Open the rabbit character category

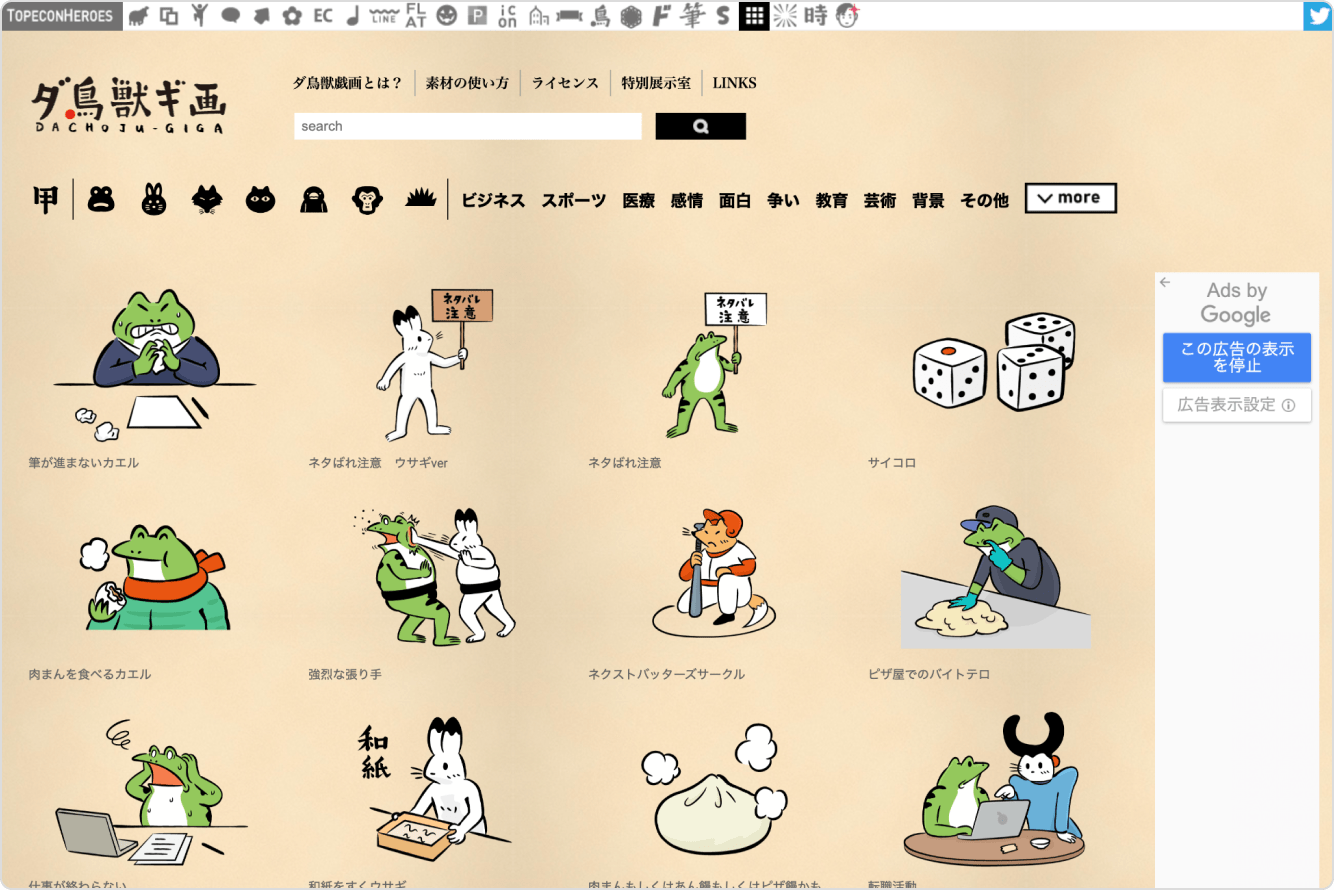pos(154,199)
